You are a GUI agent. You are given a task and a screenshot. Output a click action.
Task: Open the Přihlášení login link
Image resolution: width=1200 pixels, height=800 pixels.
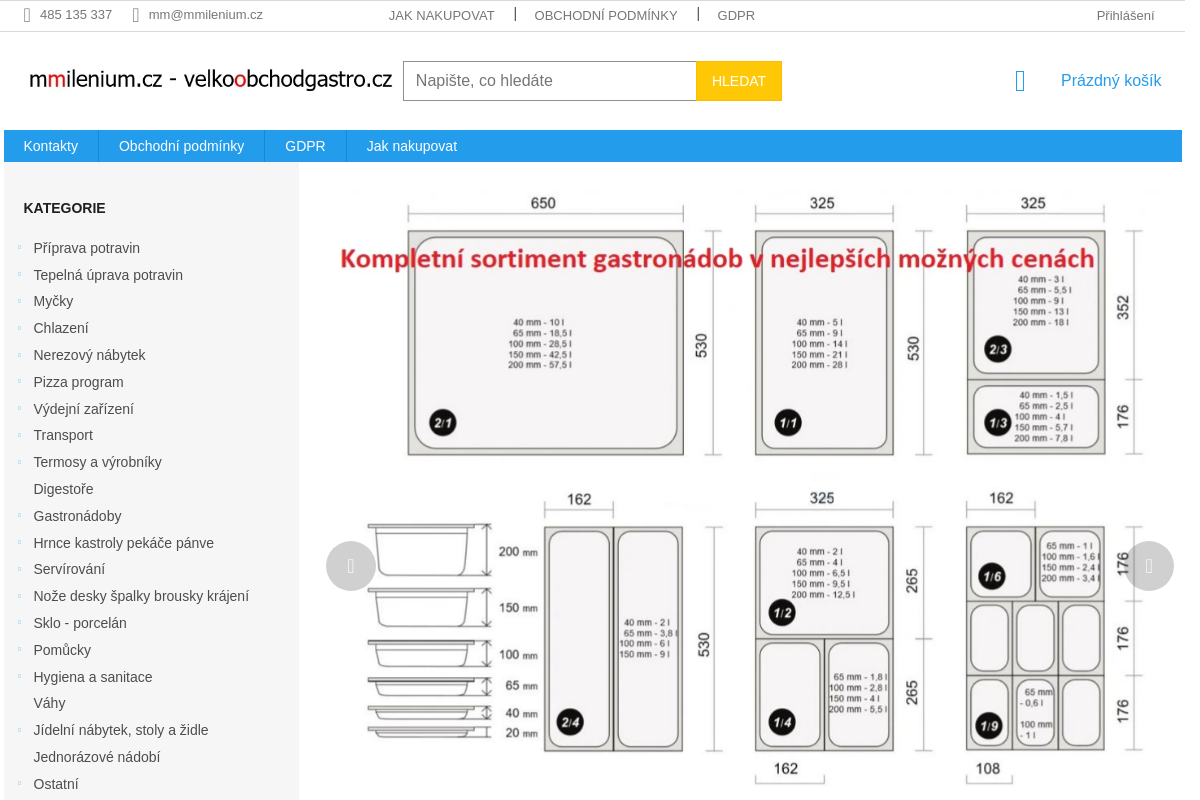coord(1125,15)
